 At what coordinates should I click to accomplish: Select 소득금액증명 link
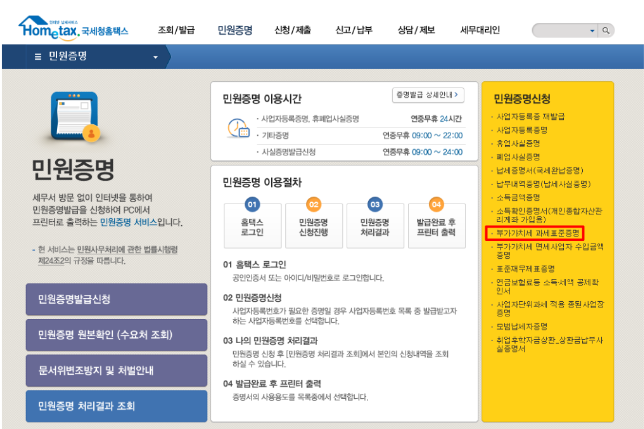coord(518,197)
